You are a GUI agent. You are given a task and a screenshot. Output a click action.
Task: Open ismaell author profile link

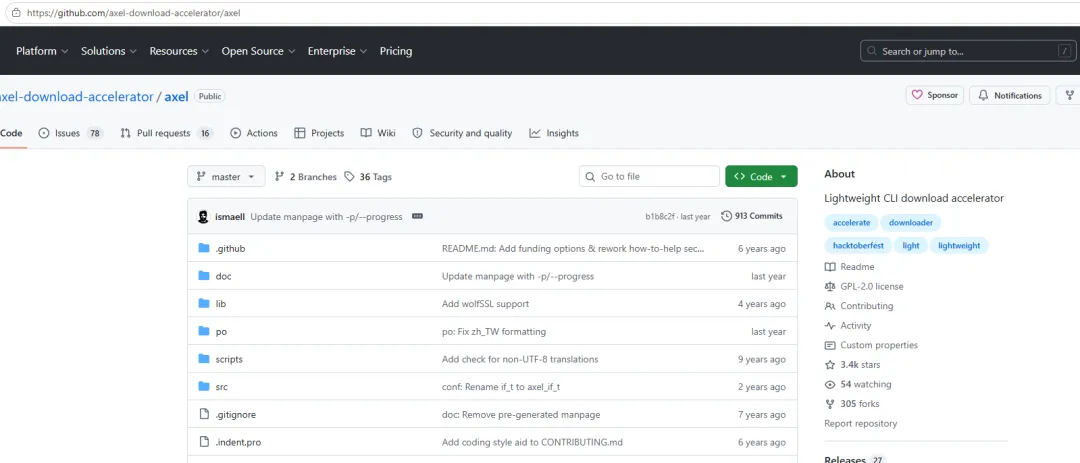pos(229,216)
